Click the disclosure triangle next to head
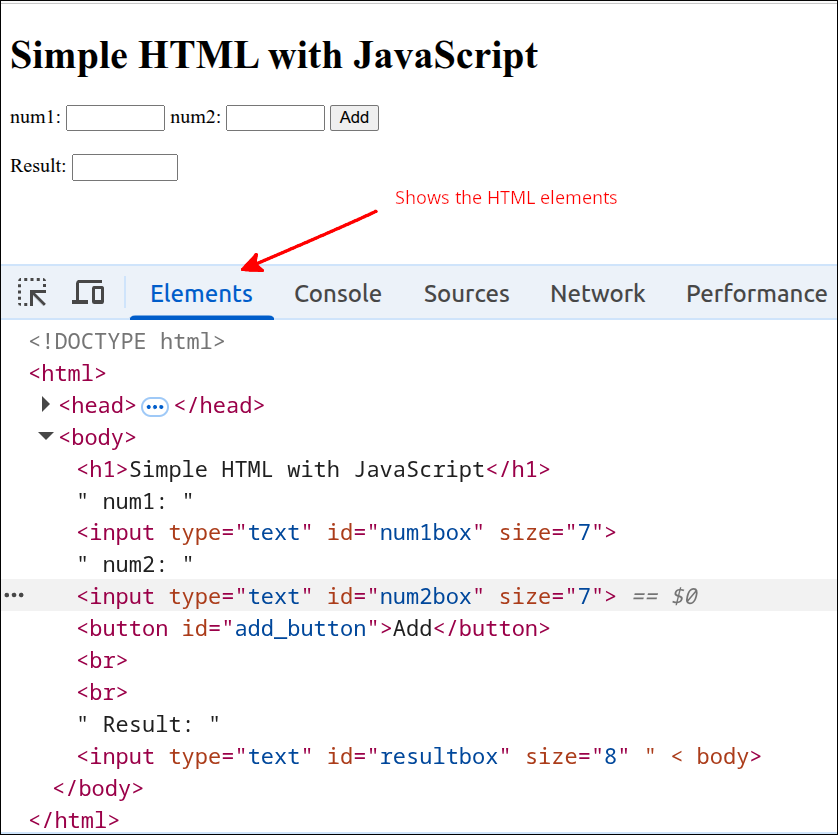Image resolution: width=838 pixels, height=835 pixels. (45, 405)
